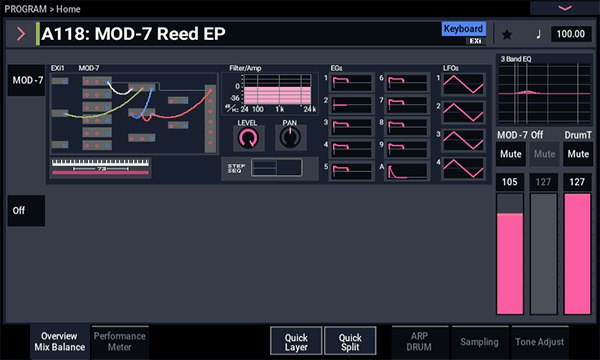Click the Step Seq display
This screenshot has height=360, width=600.
point(277,168)
